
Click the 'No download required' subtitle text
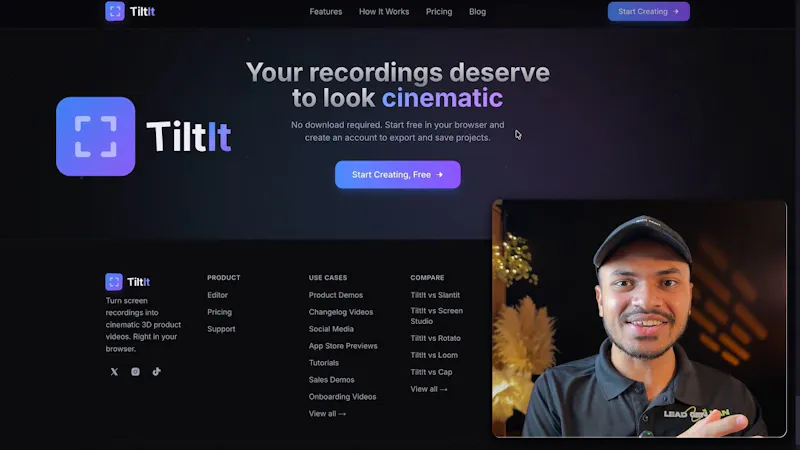pos(397,131)
